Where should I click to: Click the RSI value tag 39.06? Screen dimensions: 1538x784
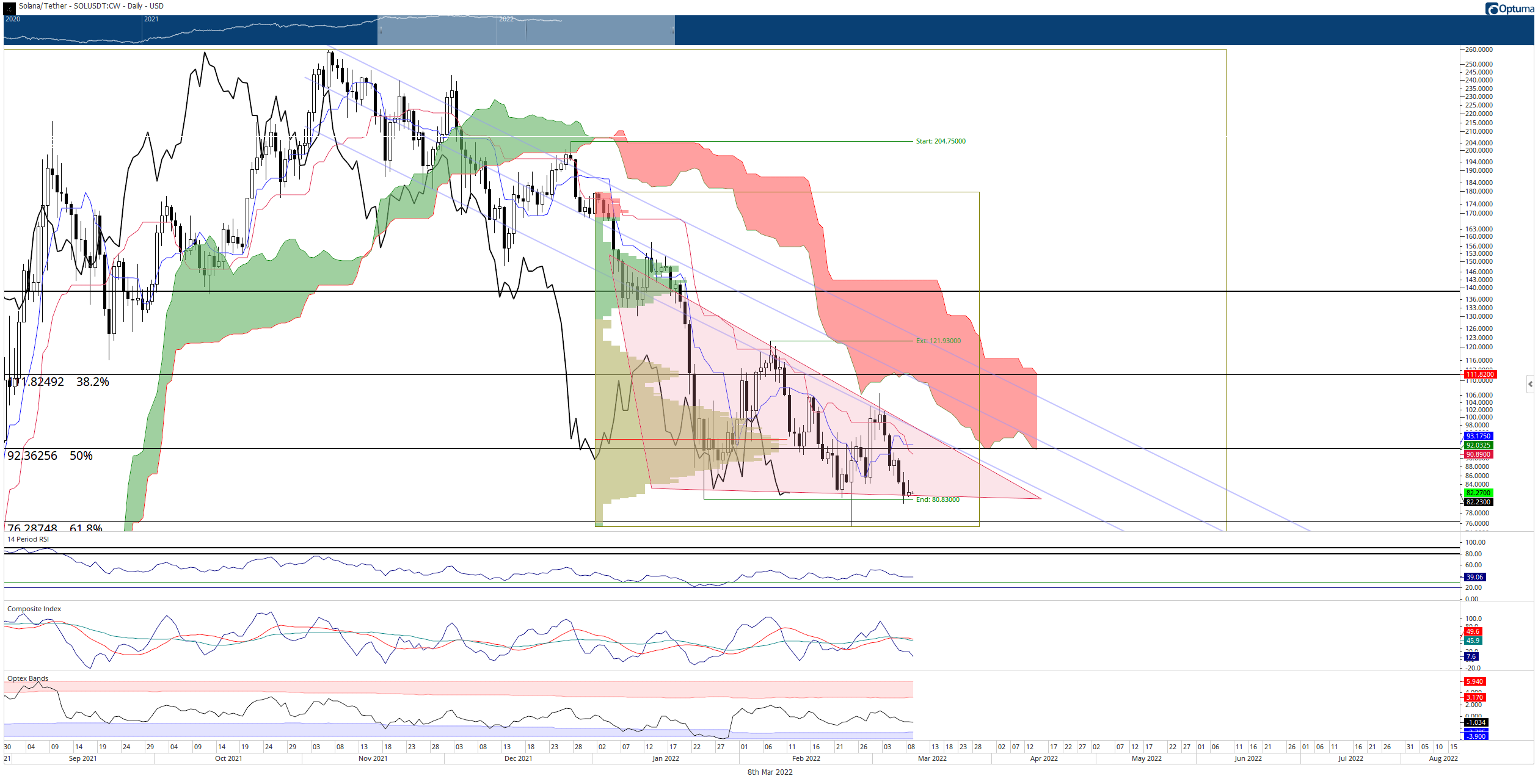pyautogui.click(x=1474, y=577)
